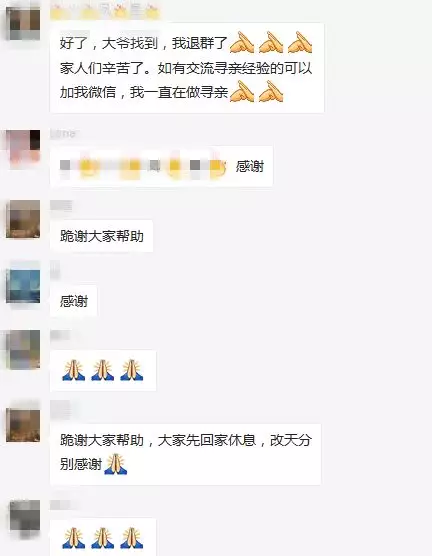This screenshot has width=432, height=556.
Task: Click the folded-hands emoji after '我一直在做寻亲'
Action: [242, 91]
